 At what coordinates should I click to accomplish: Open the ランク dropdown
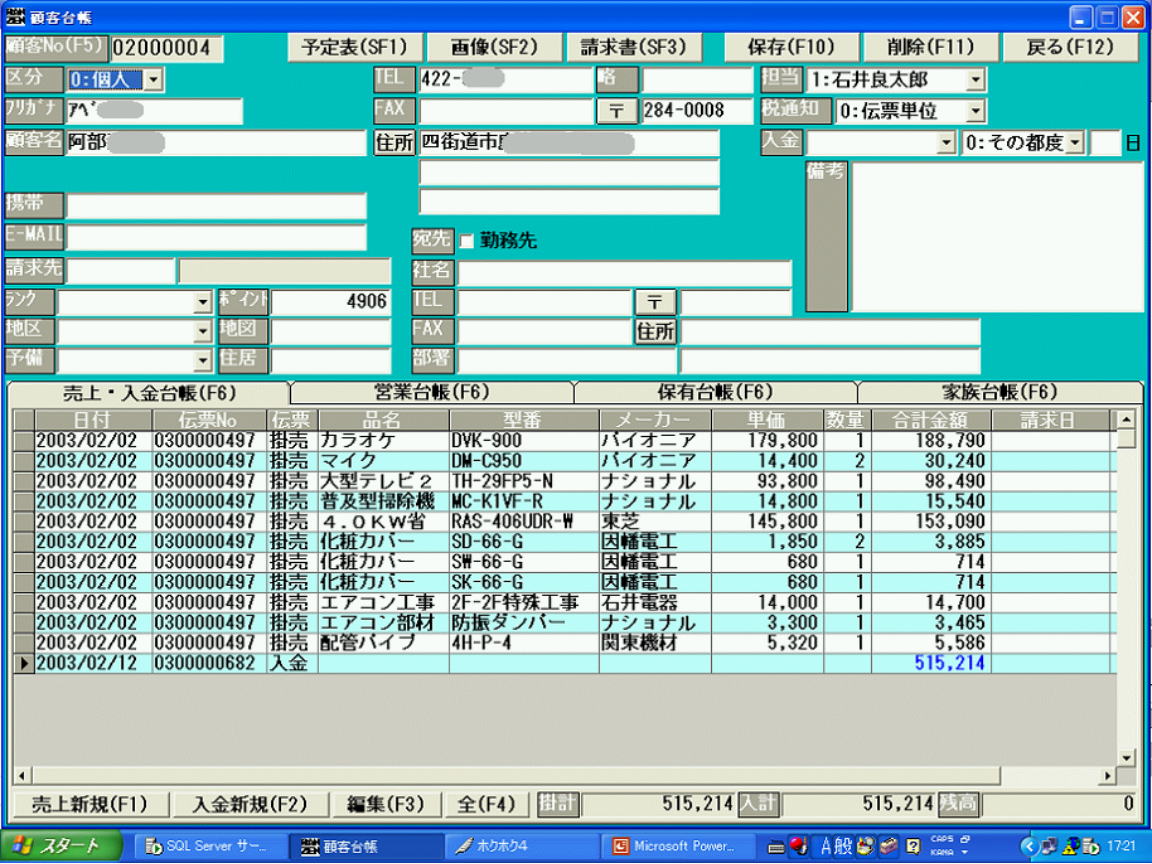pyautogui.click(x=202, y=302)
